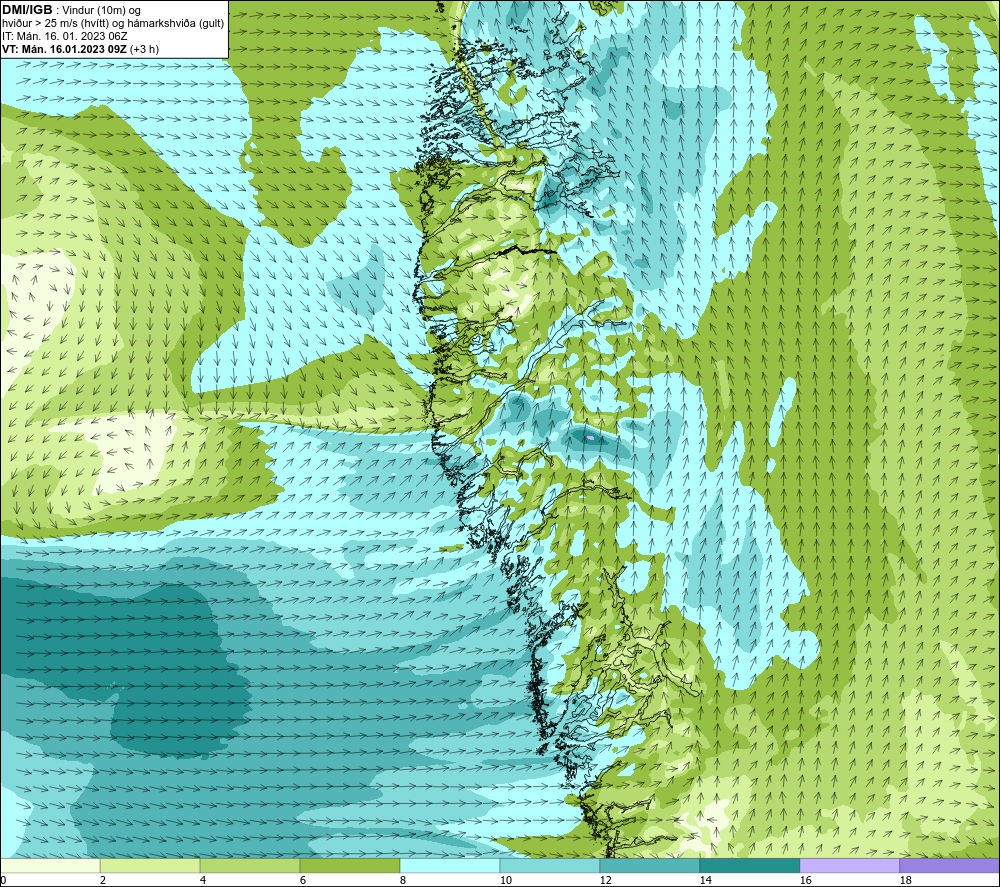
Task: Click the "Vindur (10m) og" text
Action: (x=101, y=10)
